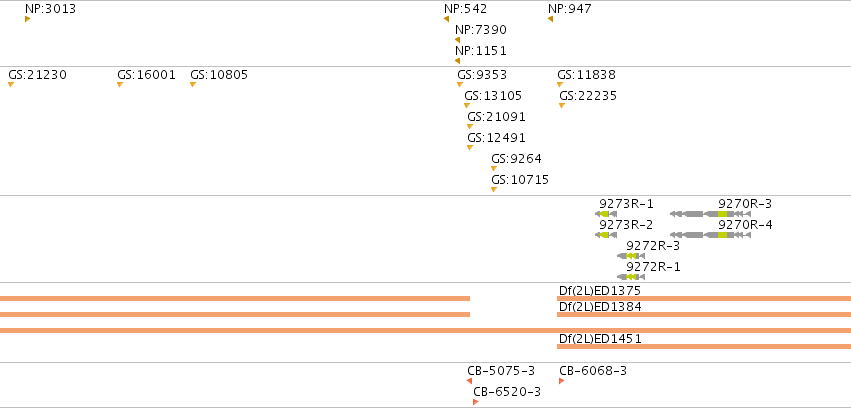Click the GS:10715 text label
This screenshot has height=408, width=851.
[x=520, y=180]
